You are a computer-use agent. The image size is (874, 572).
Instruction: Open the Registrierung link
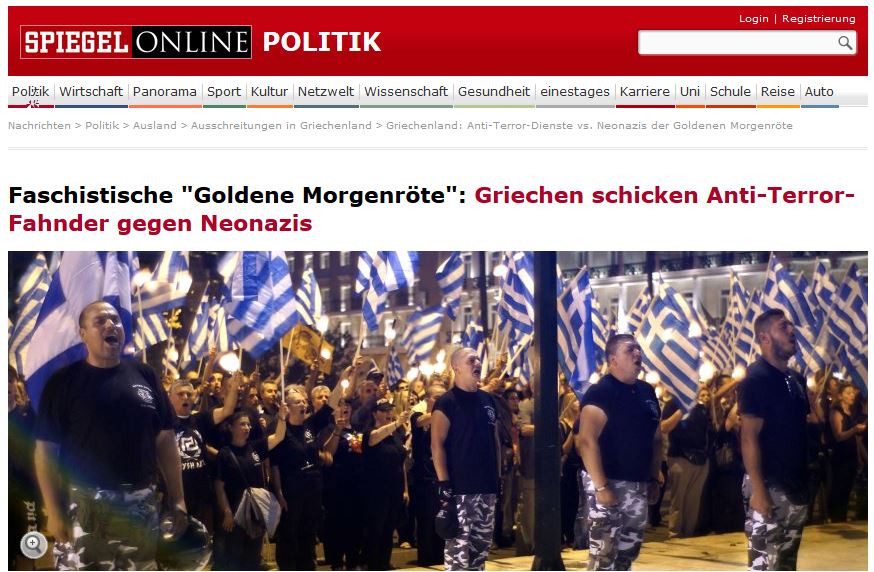coord(818,18)
